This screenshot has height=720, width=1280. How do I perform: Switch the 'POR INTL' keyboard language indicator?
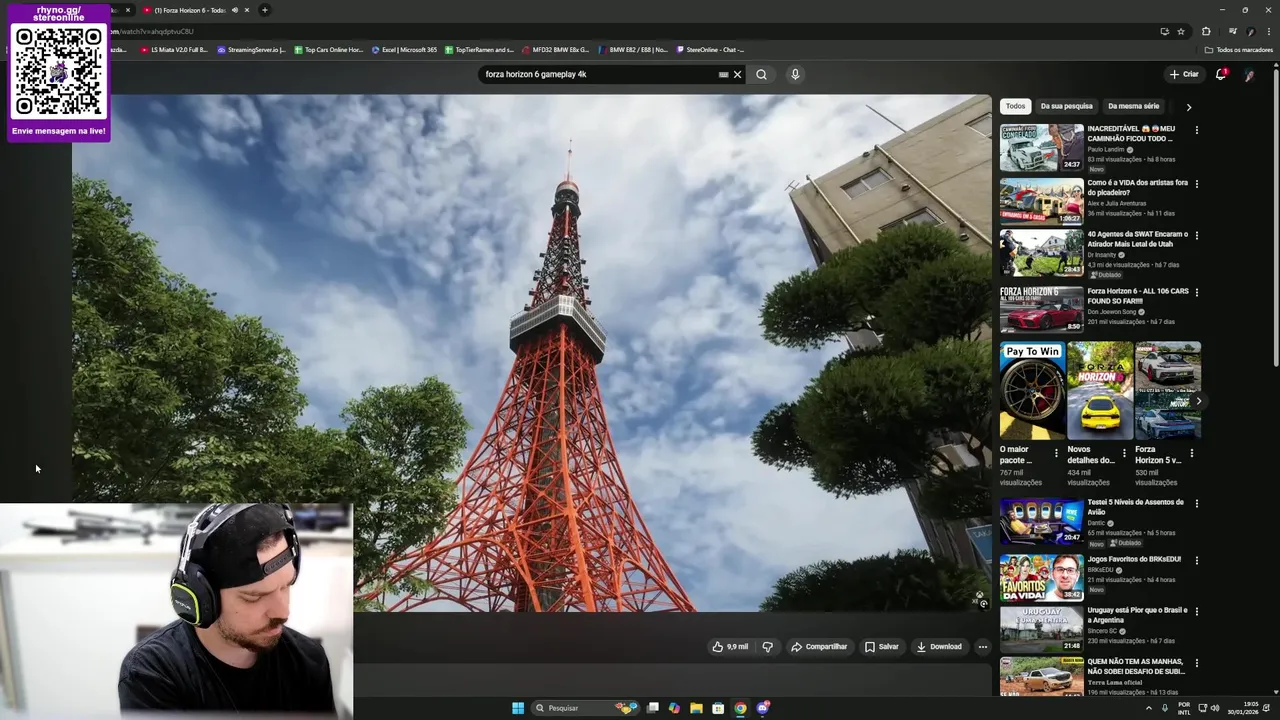[x=1184, y=708]
